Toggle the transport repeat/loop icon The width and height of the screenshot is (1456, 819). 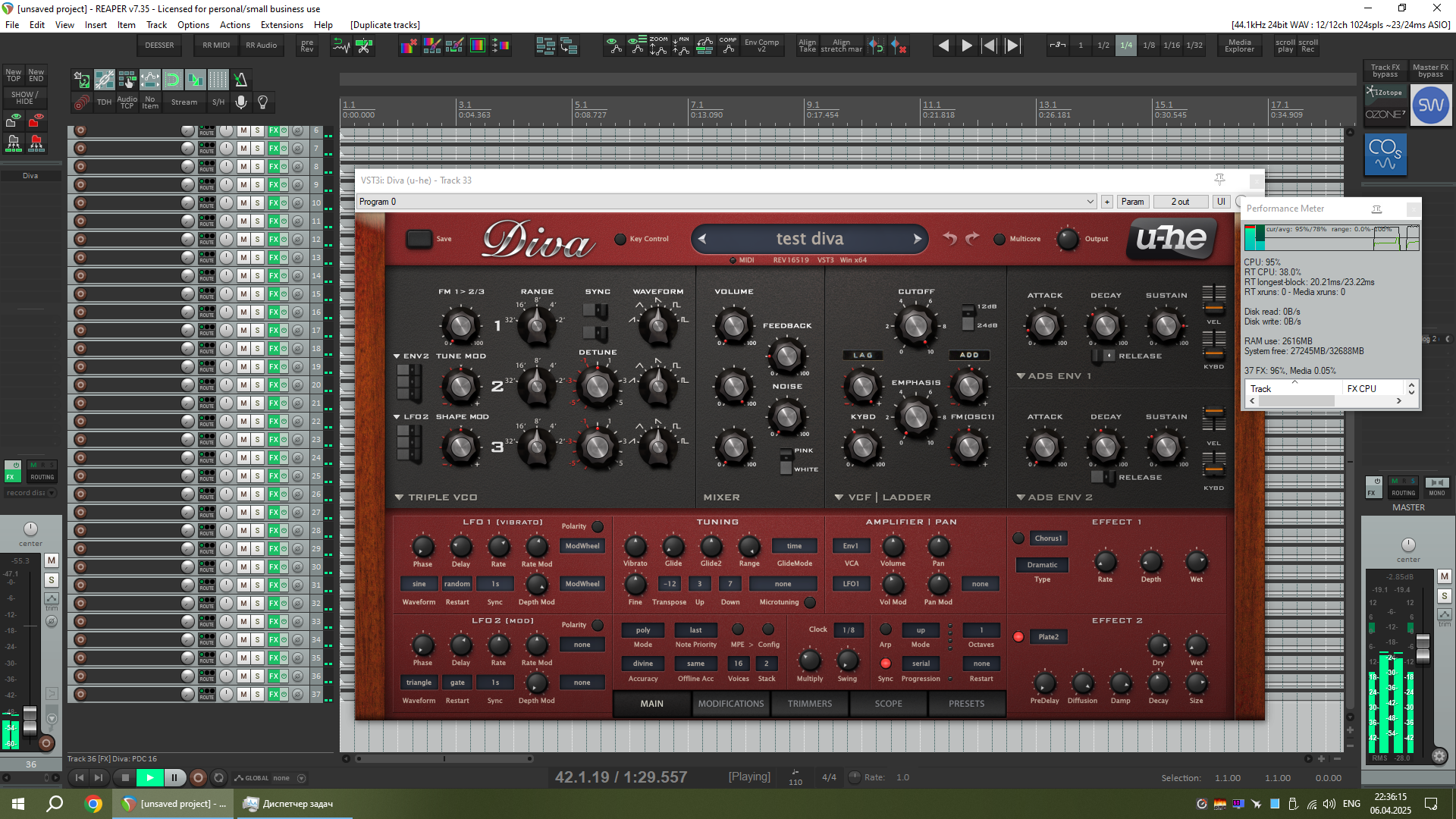click(219, 777)
